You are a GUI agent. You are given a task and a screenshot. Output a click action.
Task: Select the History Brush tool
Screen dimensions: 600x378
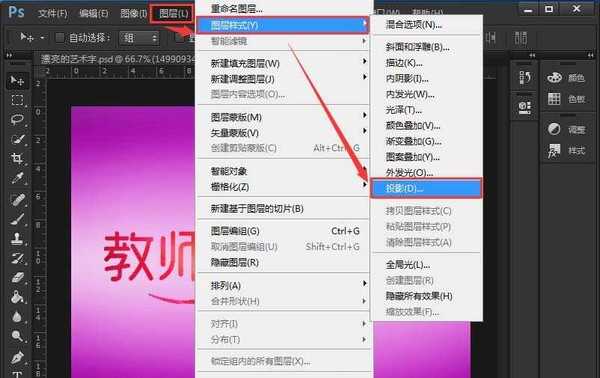pyautogui.click(x=17, y=259)
